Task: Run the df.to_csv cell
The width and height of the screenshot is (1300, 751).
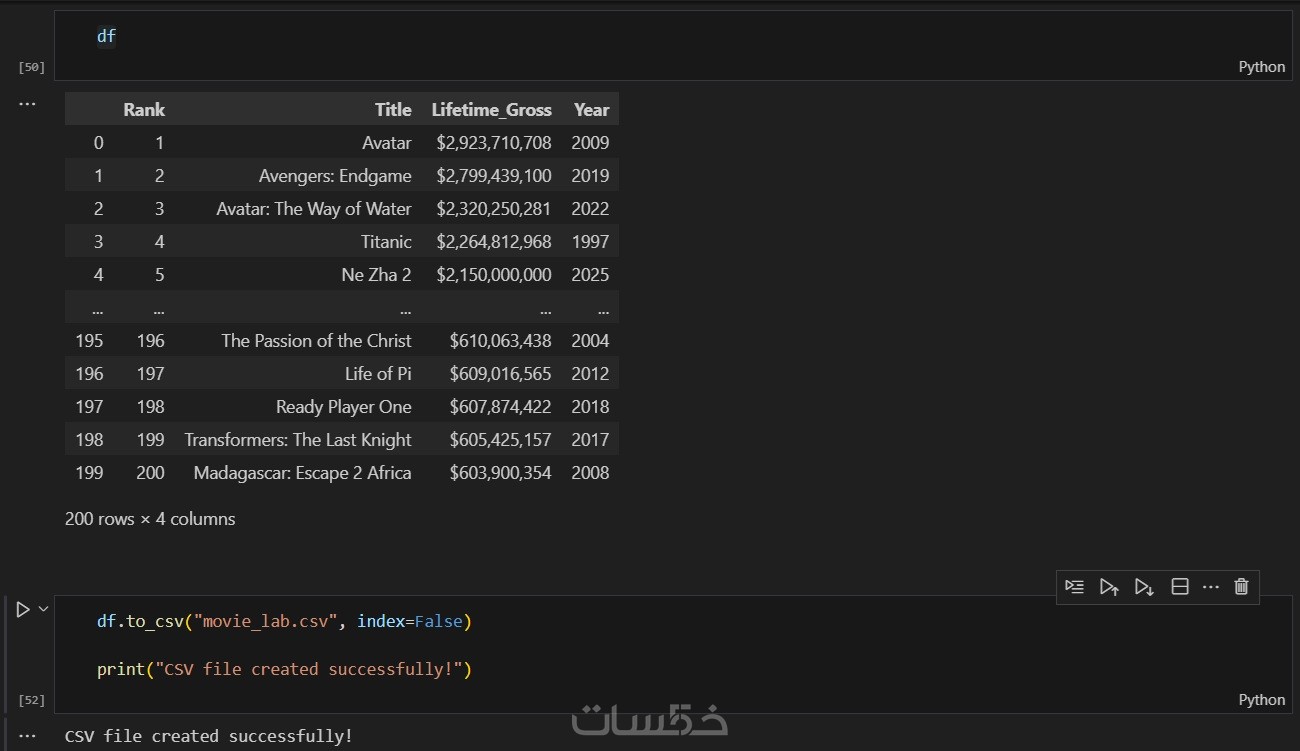Action: [x=23, y=609]
